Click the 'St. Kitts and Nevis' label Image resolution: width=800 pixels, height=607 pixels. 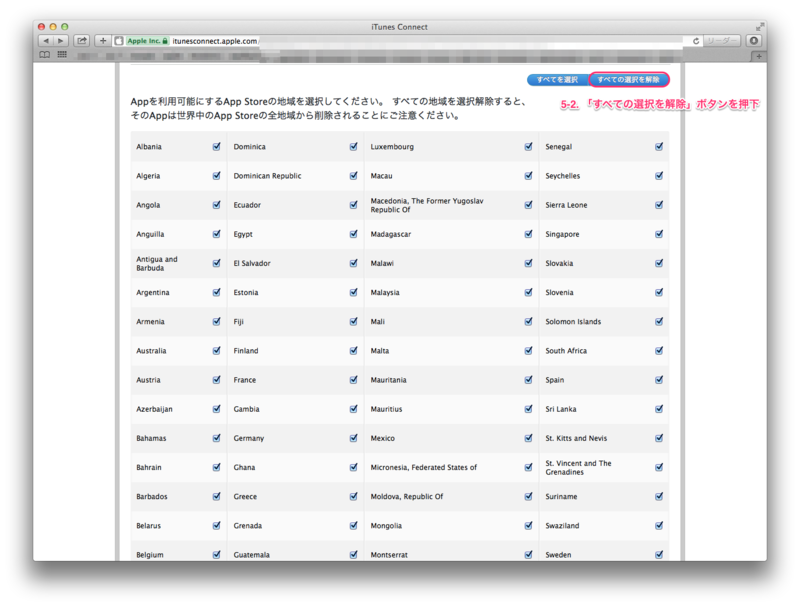click(576, 438)
